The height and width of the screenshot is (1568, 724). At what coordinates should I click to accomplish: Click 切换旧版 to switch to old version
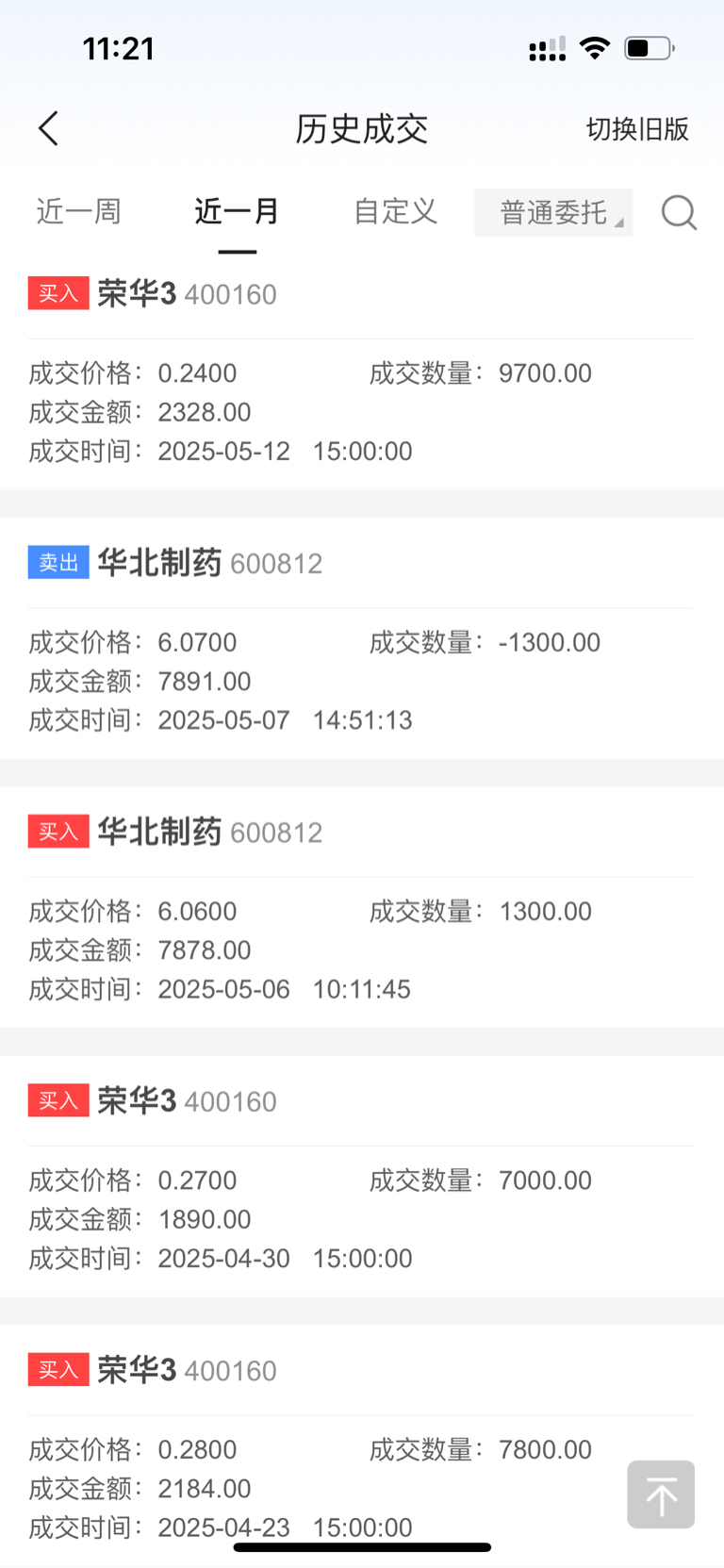pos(638,129)
